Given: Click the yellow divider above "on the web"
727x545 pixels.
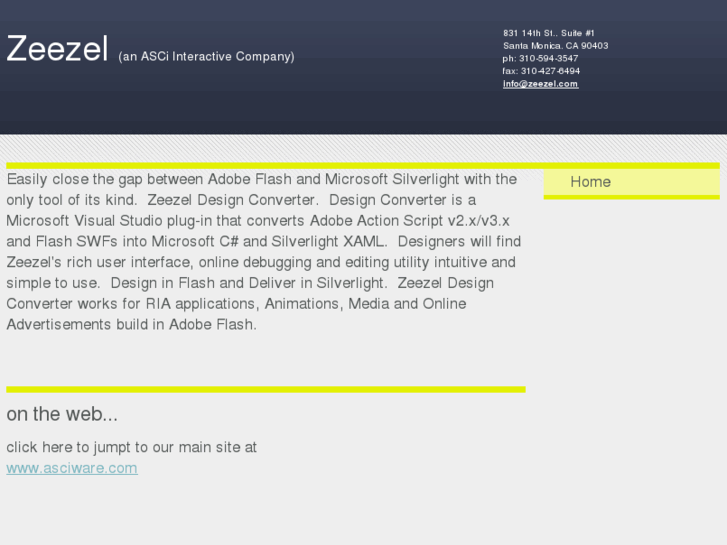Looking at the screenshot, I should [265, 389].
